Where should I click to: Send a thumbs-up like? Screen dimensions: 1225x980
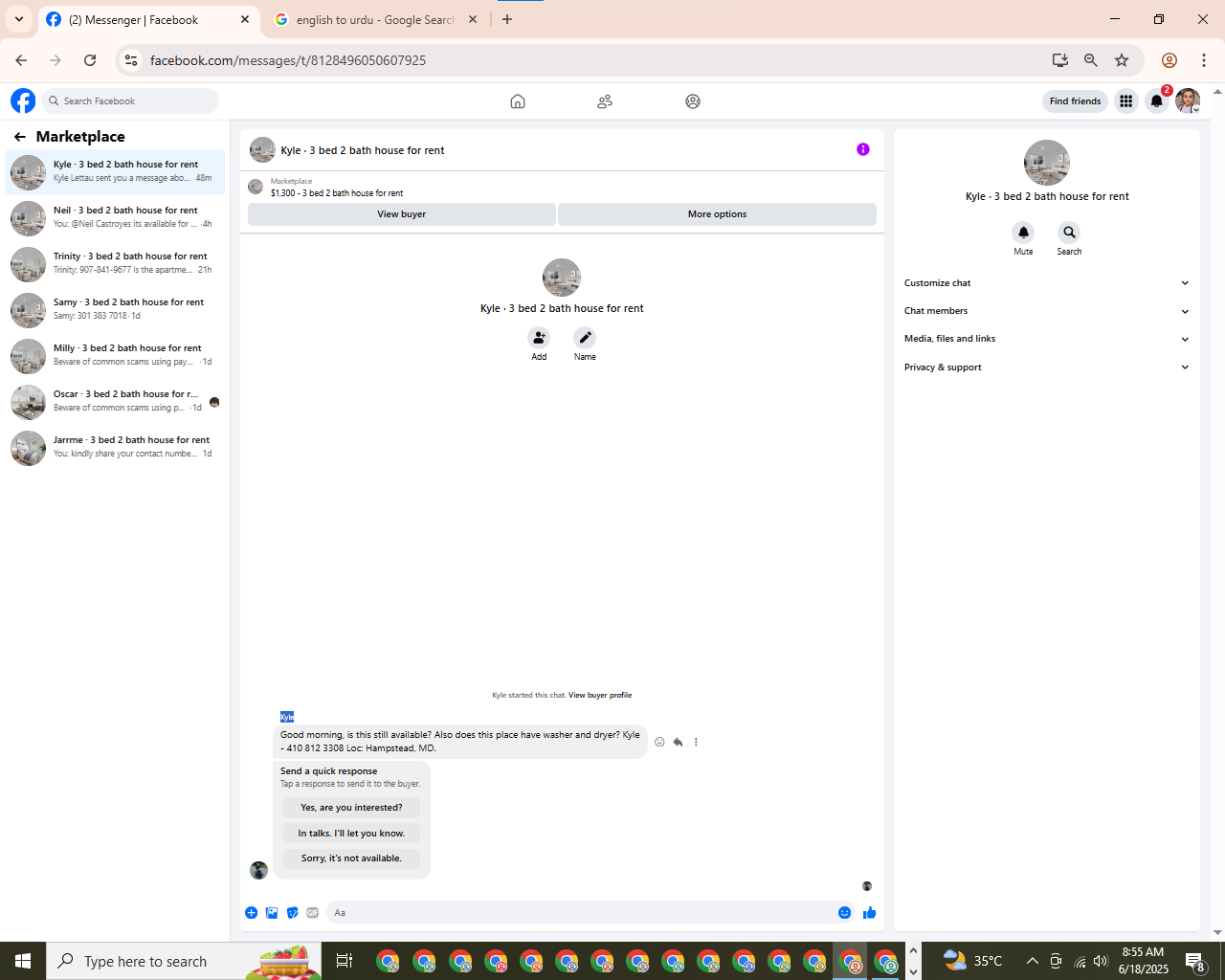point(869,913)
